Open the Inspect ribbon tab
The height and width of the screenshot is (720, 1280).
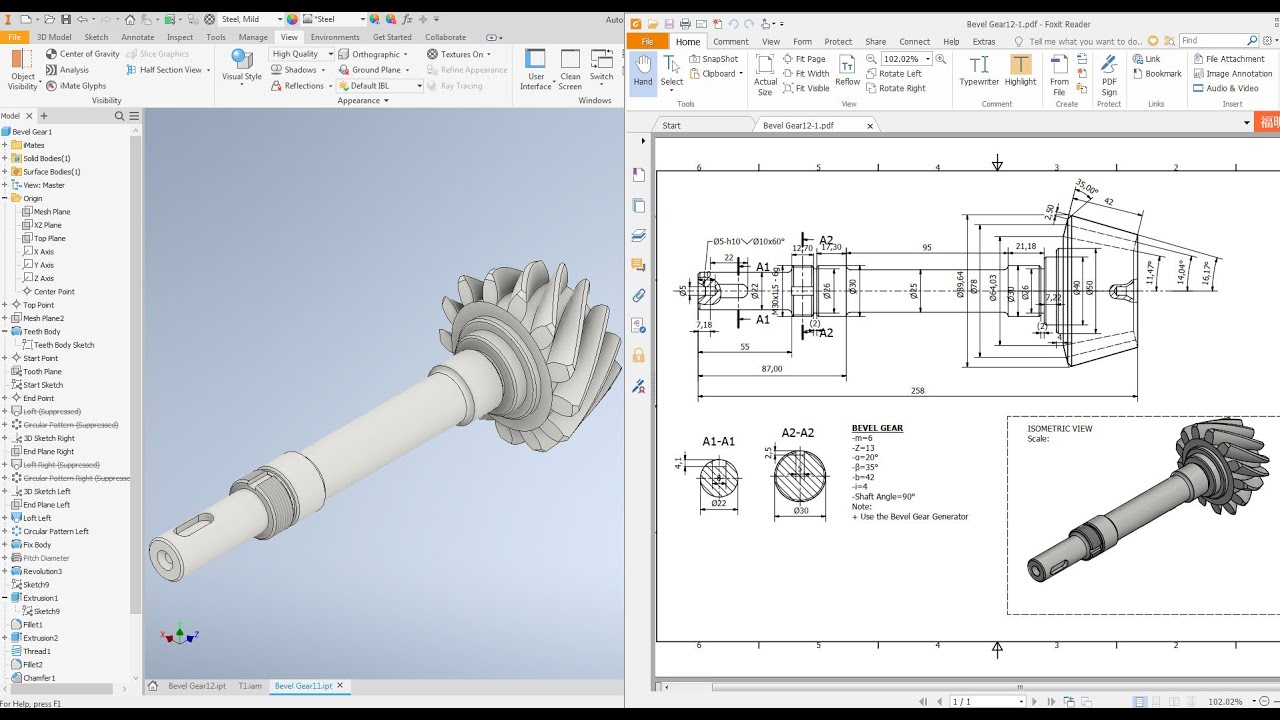pos(180,37)
